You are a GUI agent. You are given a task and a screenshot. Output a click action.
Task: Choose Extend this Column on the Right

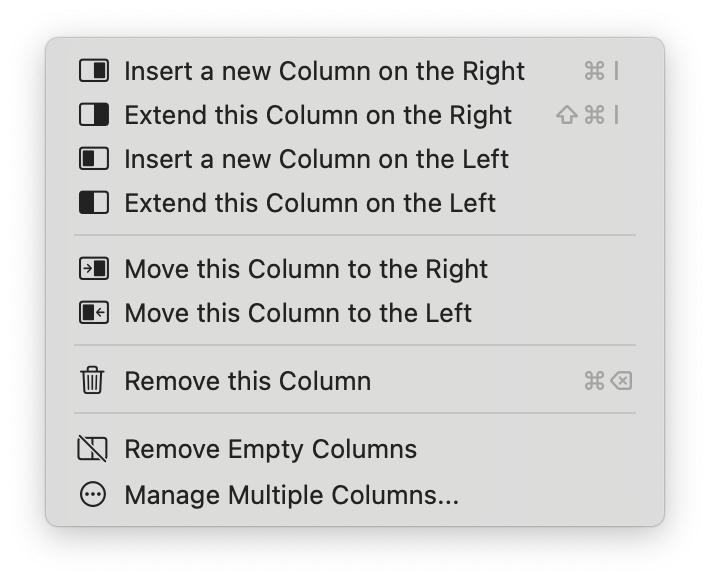pyautogui.click(x=355, y=115)
